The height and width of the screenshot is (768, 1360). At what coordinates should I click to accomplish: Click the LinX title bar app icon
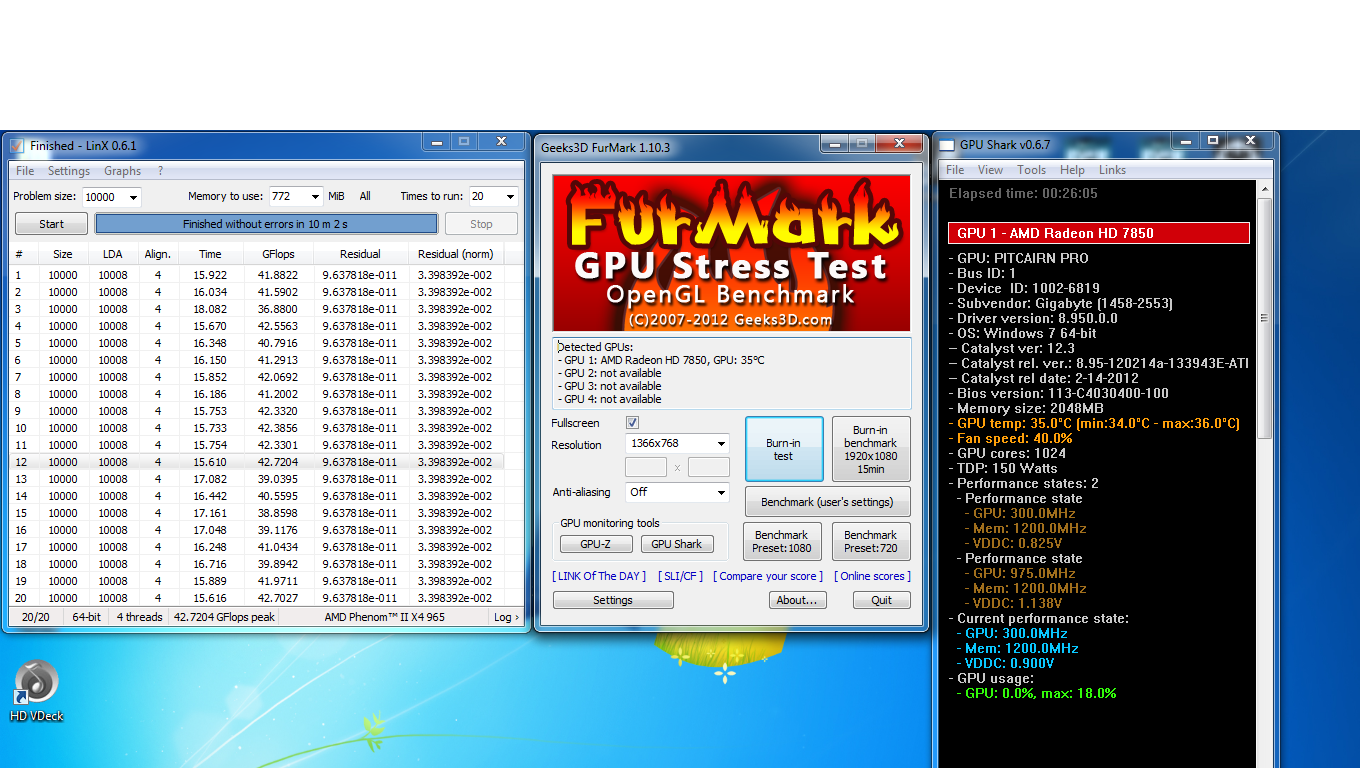point(17,146)
